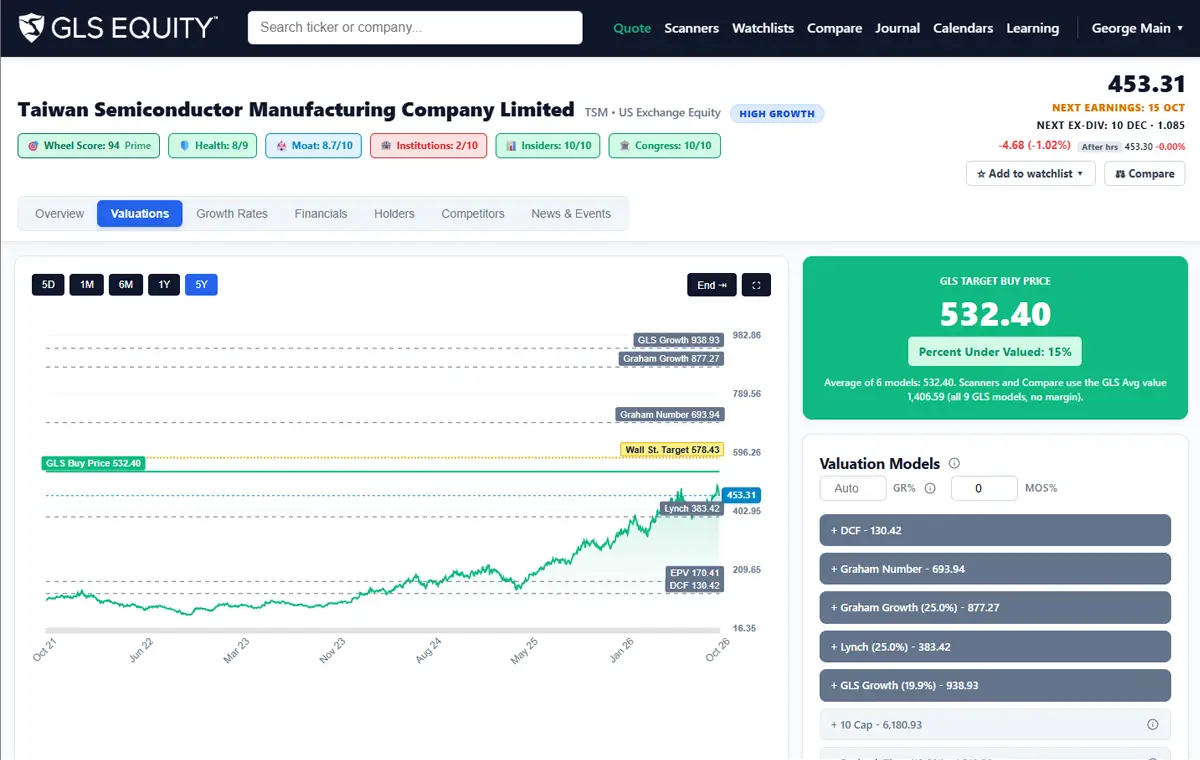The width and height of the screenshot is (1200, 760).
Task: Open the Calendars page
Action: (963, 28)
